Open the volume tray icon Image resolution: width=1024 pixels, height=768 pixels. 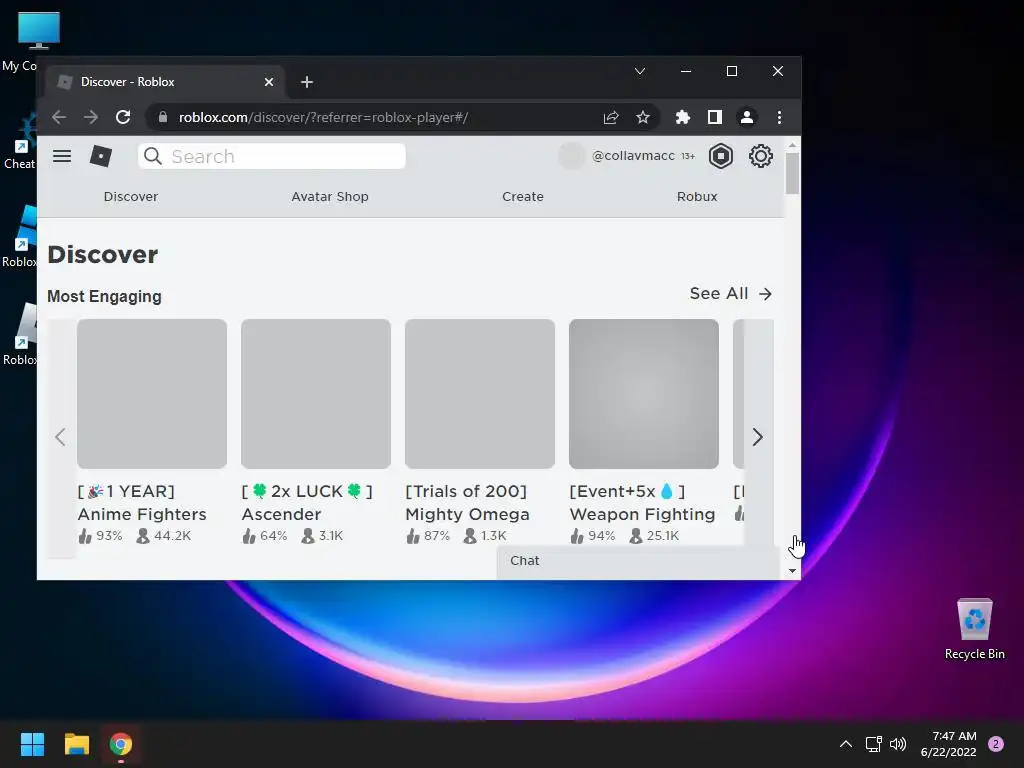click(899, 744)
